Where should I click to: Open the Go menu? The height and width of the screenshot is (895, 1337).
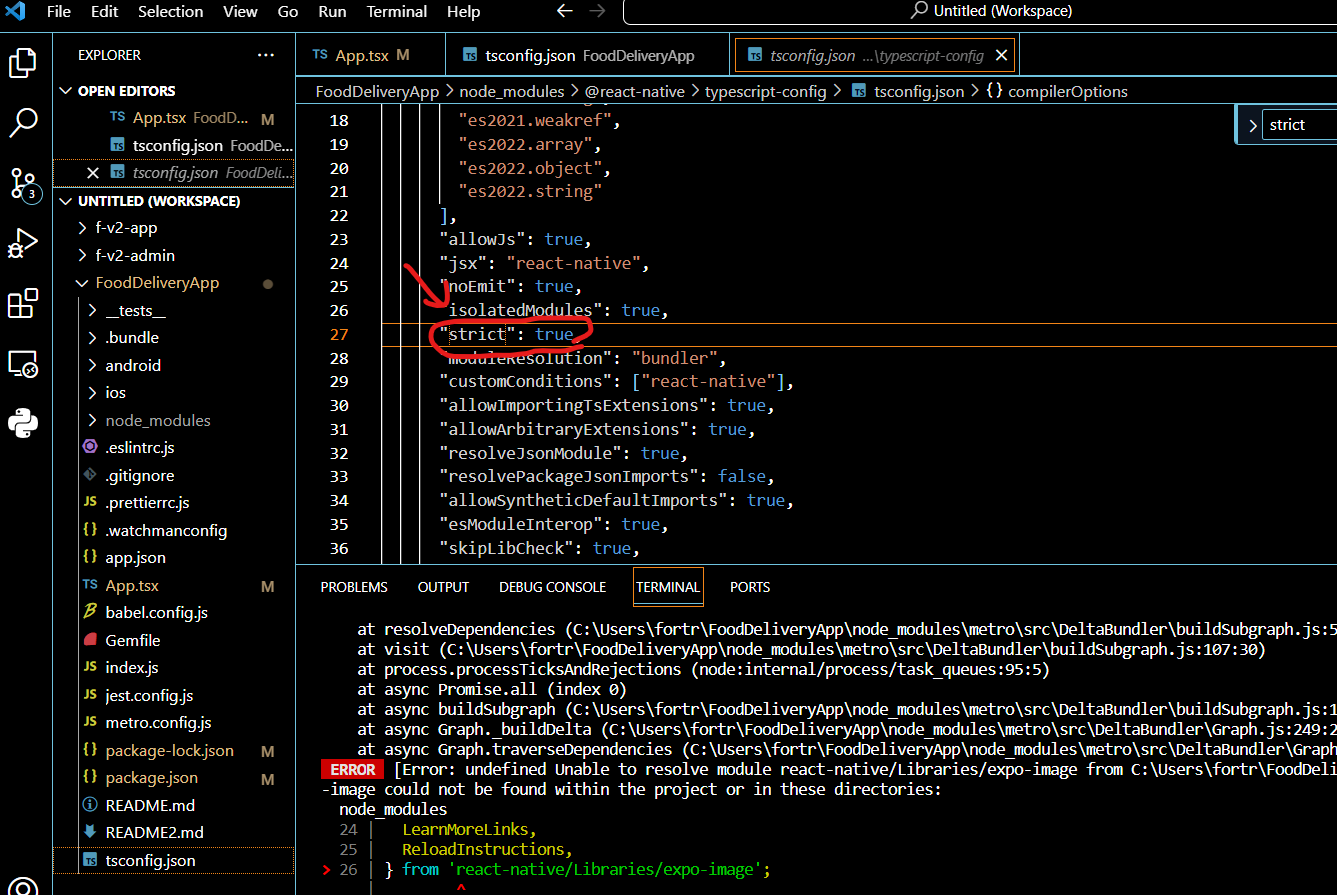[288, 12]
